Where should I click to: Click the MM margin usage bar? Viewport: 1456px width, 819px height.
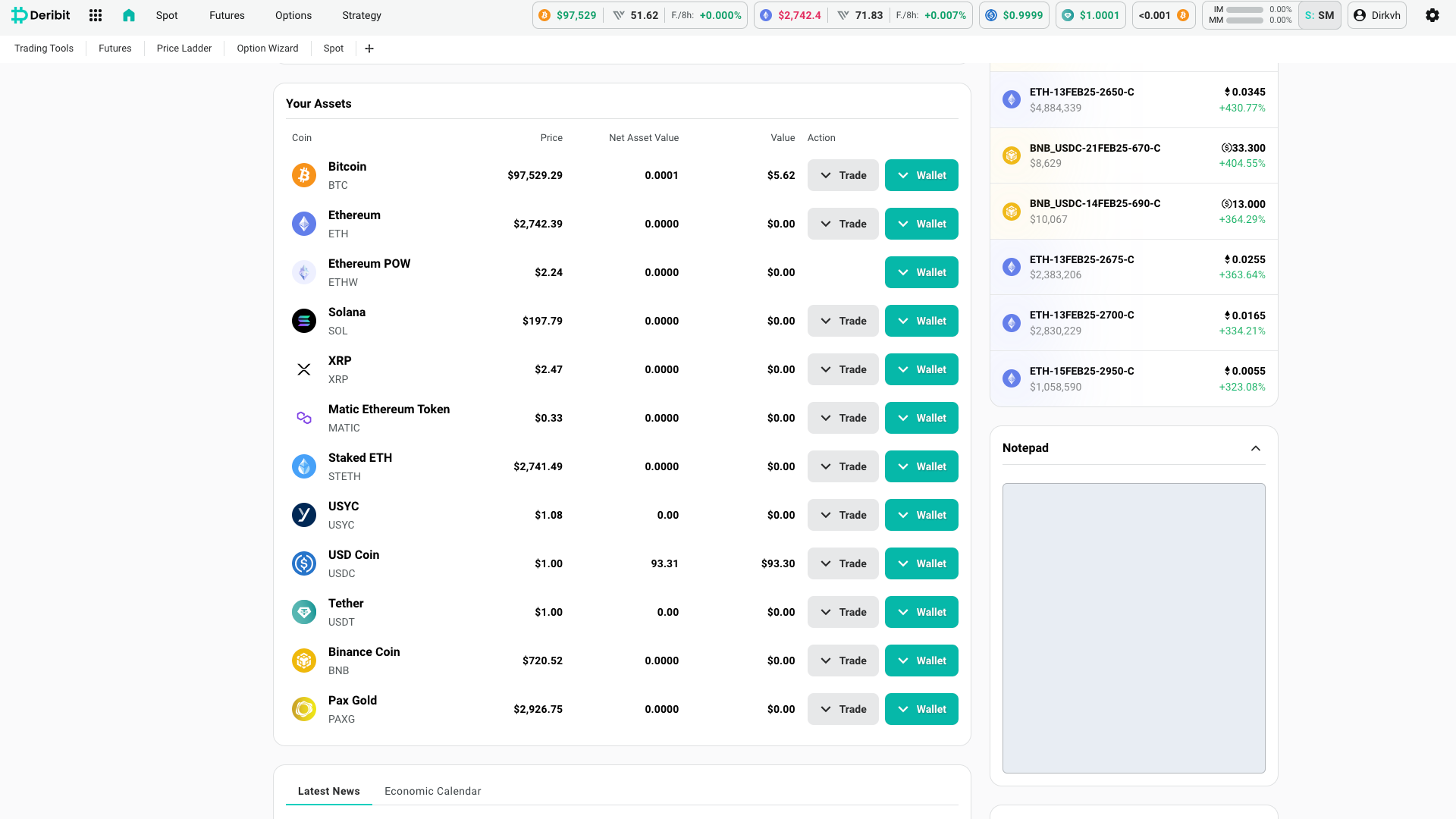point(1244,20)
